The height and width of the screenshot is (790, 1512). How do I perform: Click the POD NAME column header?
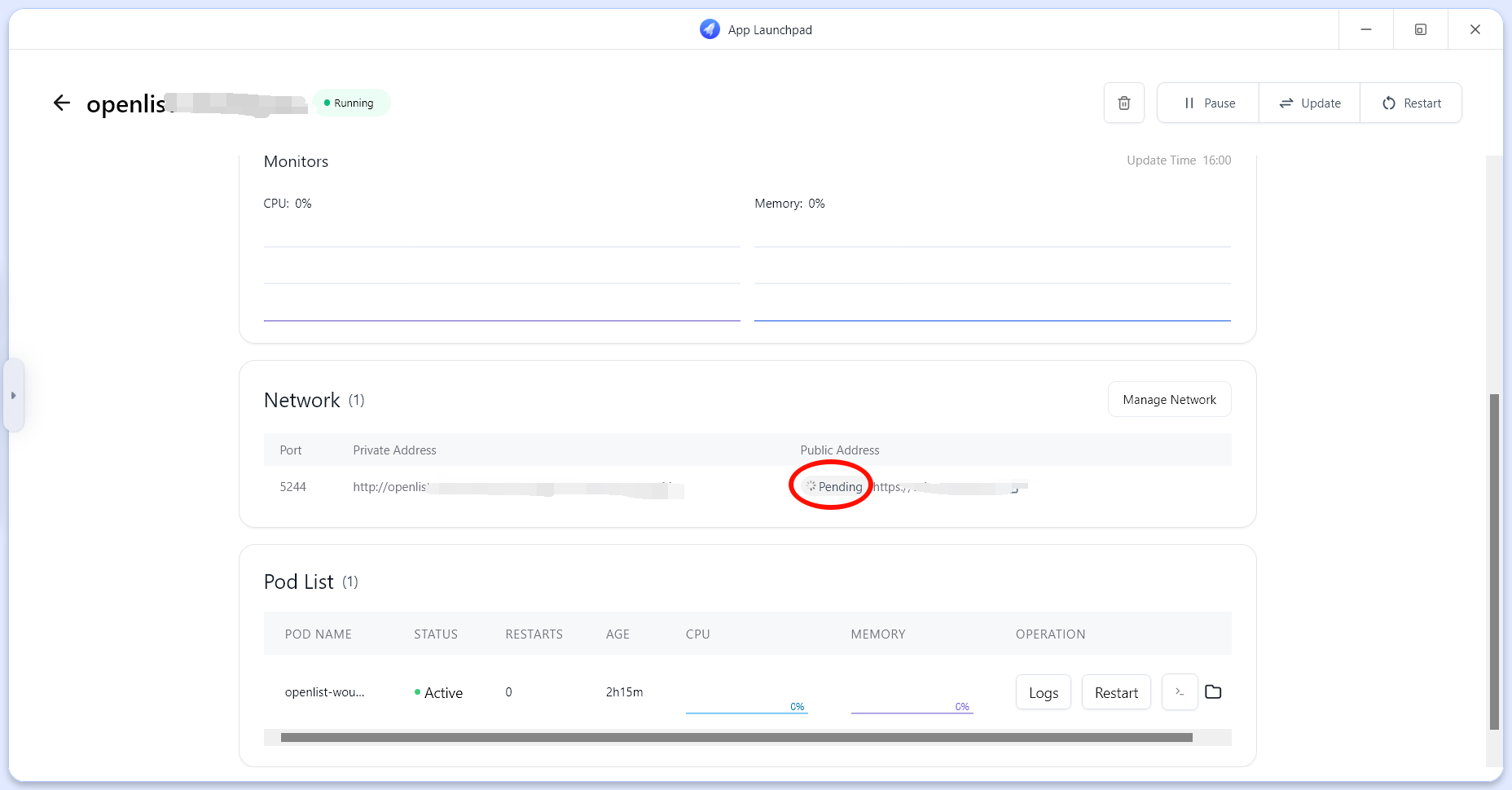click(318, 634)
